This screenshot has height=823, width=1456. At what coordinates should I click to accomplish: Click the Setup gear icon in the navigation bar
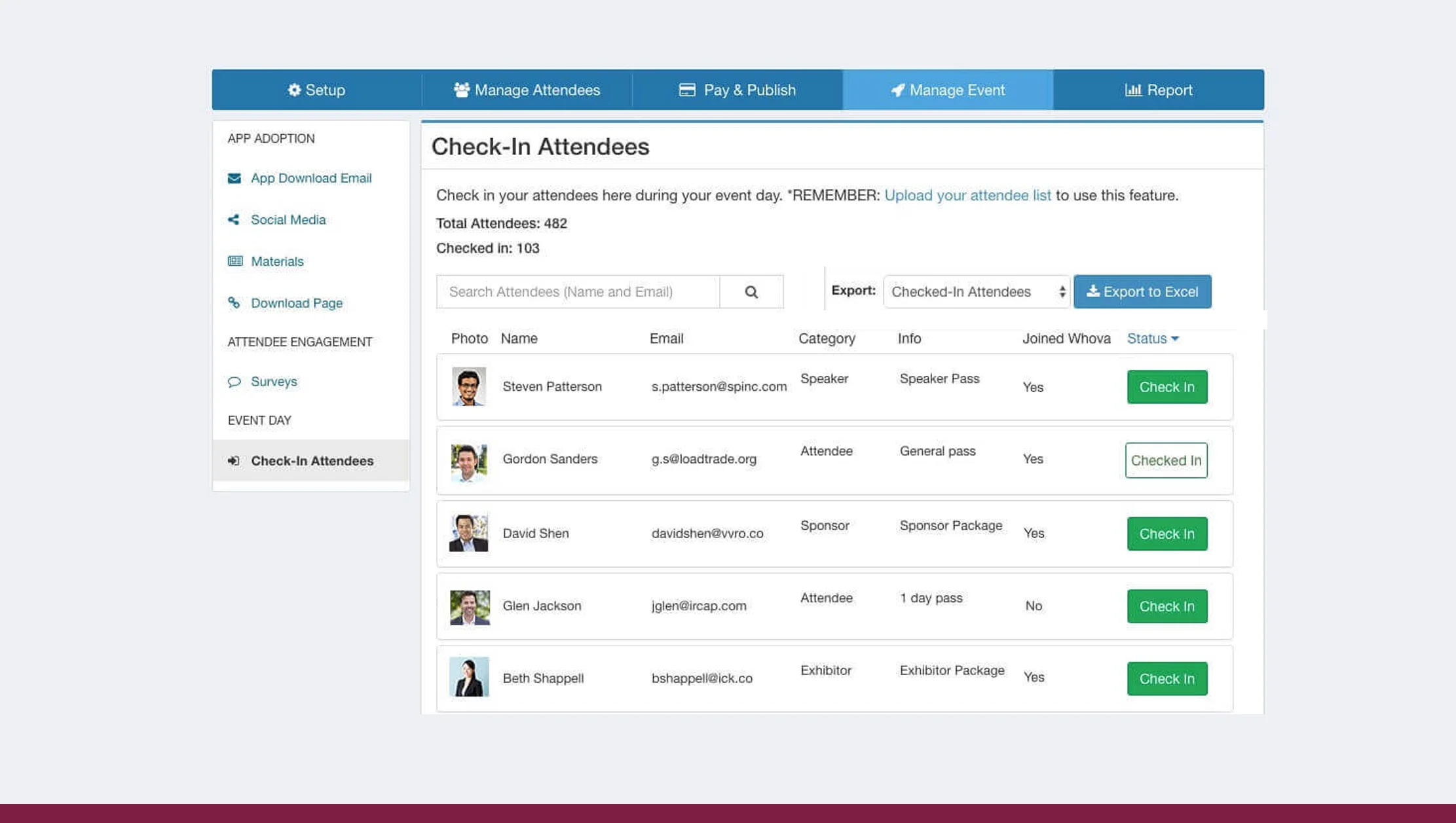point(294,90)
